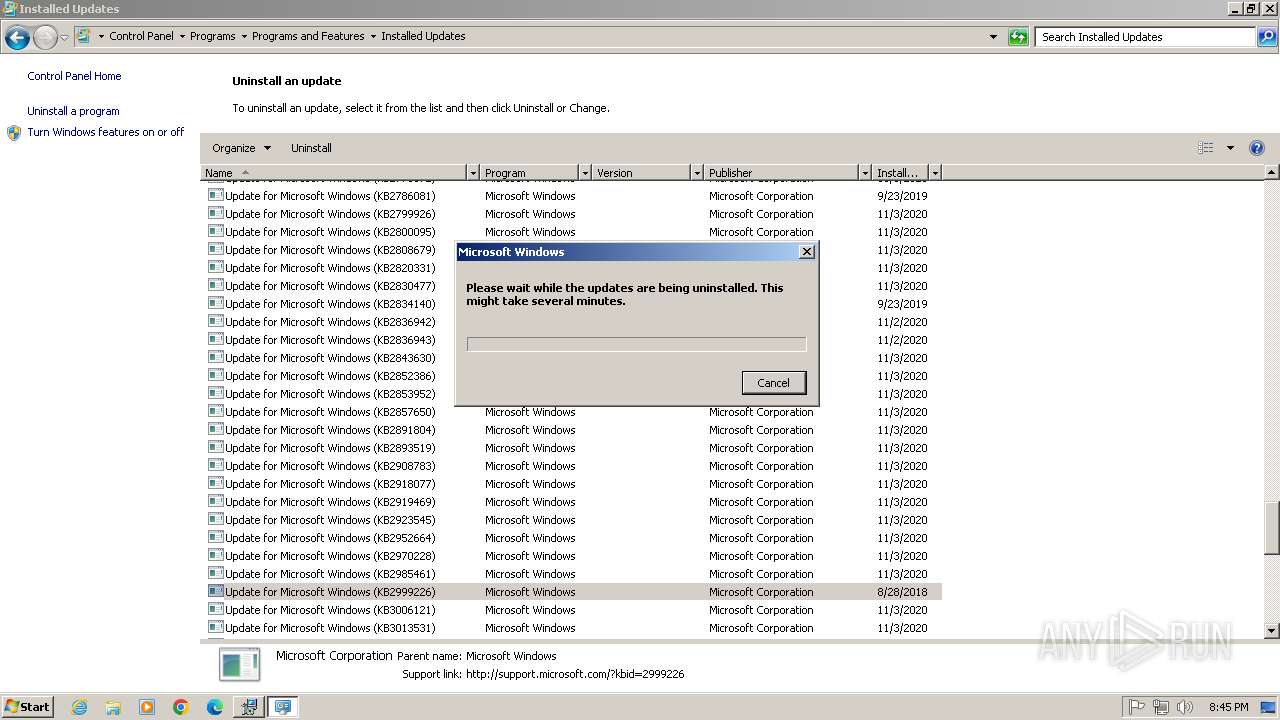Image resolution: width=1280 pixels, height=720 pixels.
Task: Open the Program column filter dropdown
Action: 585,173
